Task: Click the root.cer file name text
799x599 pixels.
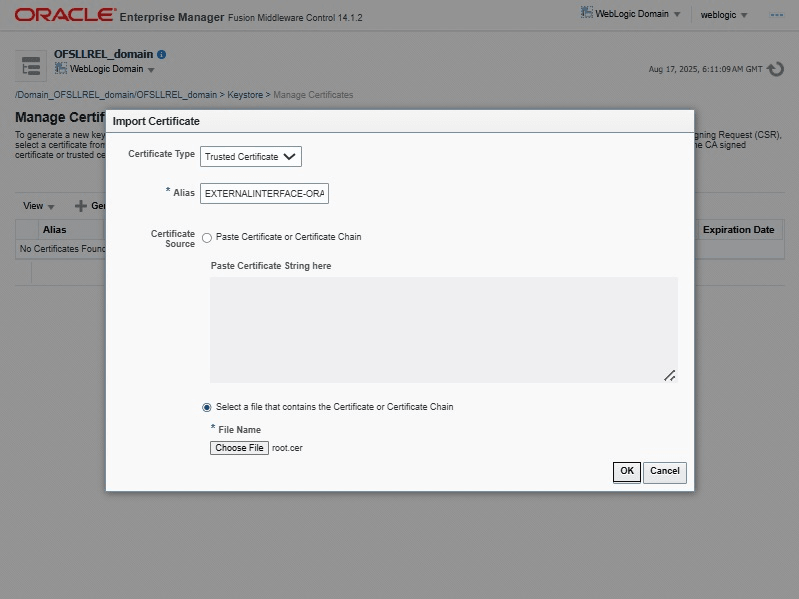Action: (x=287, y=448)
